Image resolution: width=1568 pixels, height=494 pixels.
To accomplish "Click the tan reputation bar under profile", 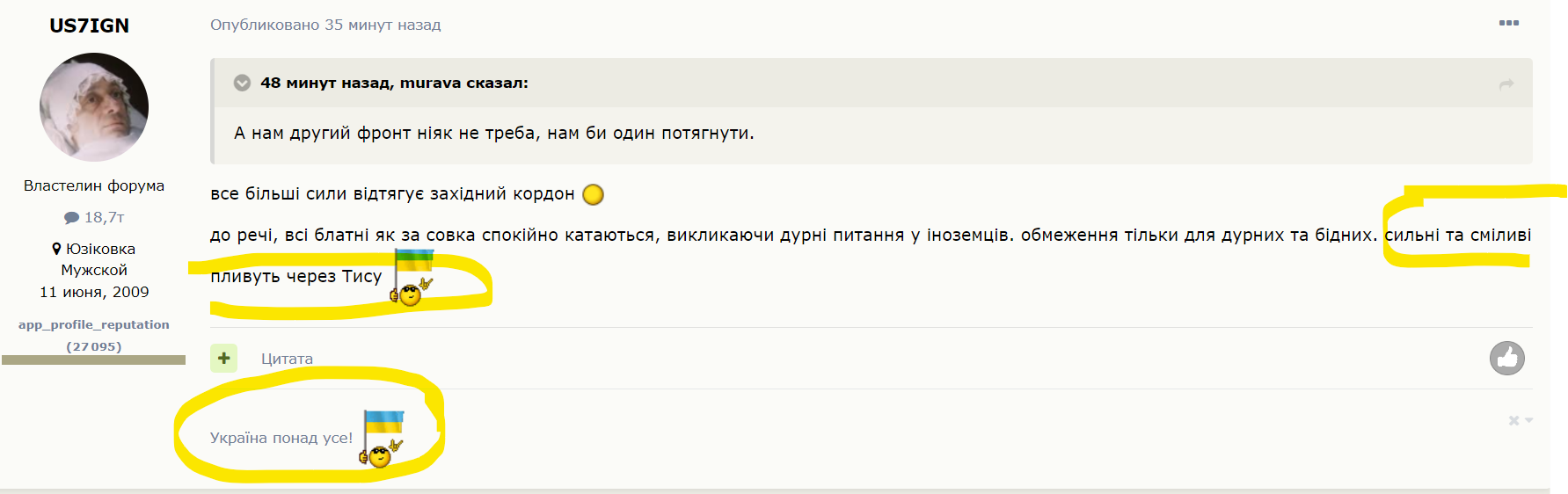I will tap(93, 360).
